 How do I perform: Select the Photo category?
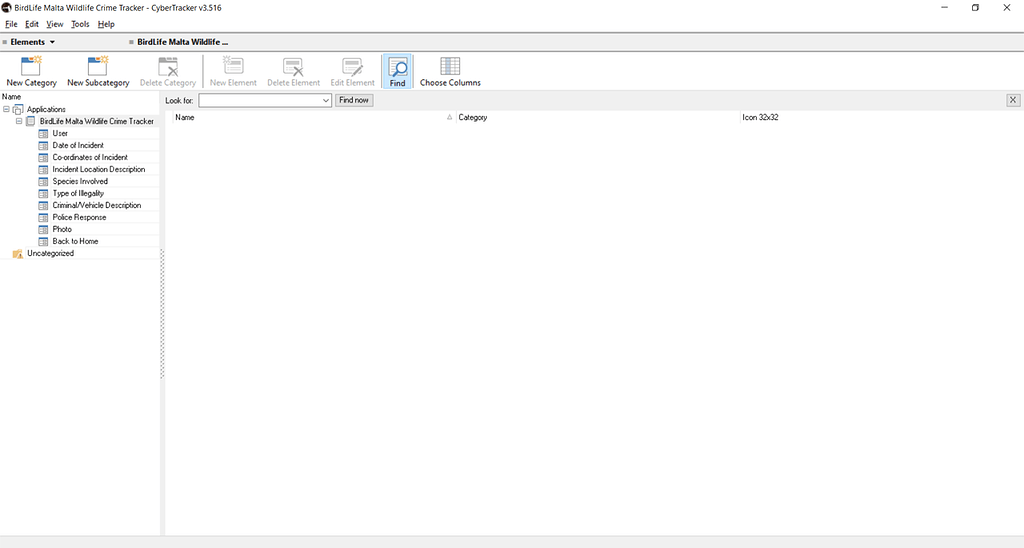62,229
